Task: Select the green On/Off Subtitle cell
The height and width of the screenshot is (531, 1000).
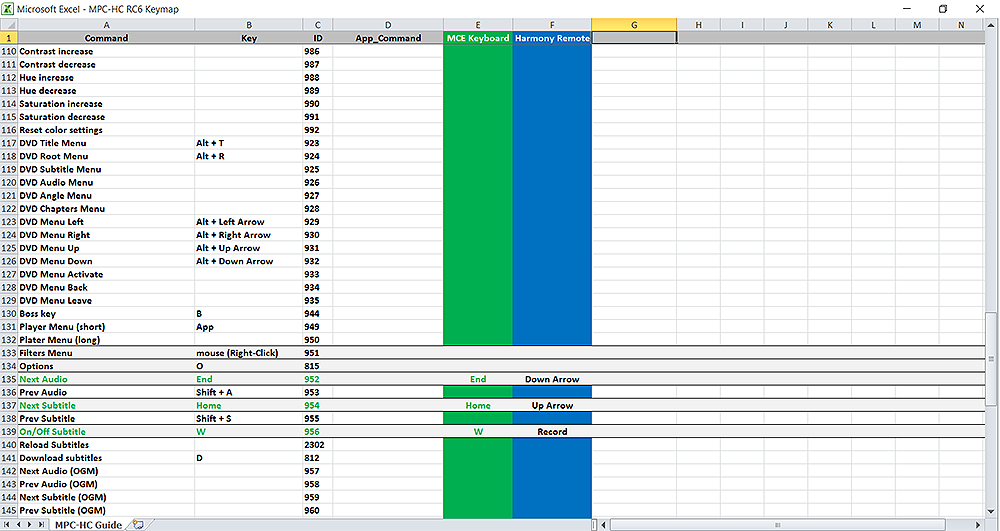Action: pos(106,432)
